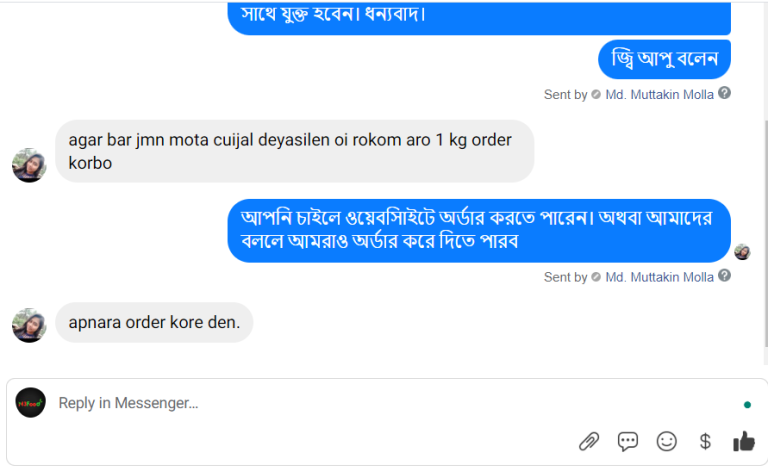Click the "agar bar jmn mota cuijal" message
The image size is (768, 471).
294,151
